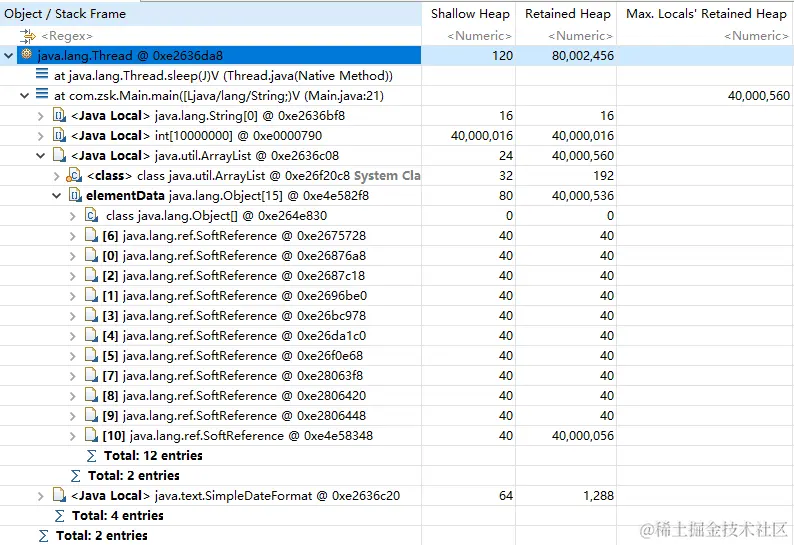Click the 192 retained heap value
Image resolution: width=794 pixels, height=545 pixels.
click(x=604, y=176)
